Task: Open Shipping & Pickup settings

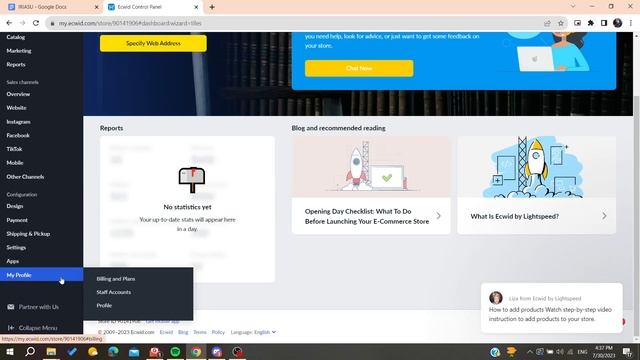Action: click(x=28, y=234)
